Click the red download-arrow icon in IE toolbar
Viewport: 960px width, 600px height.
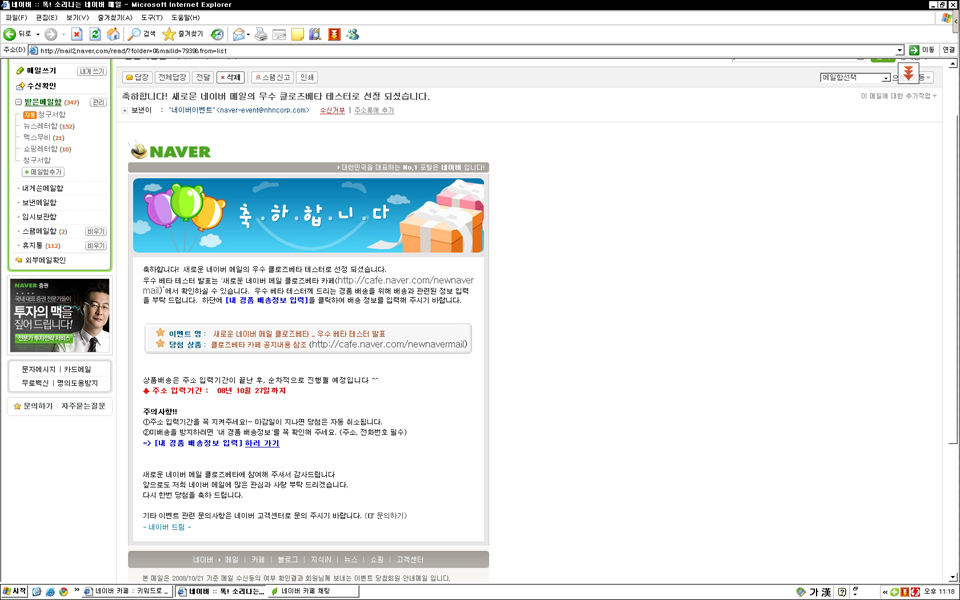(334, 34)
